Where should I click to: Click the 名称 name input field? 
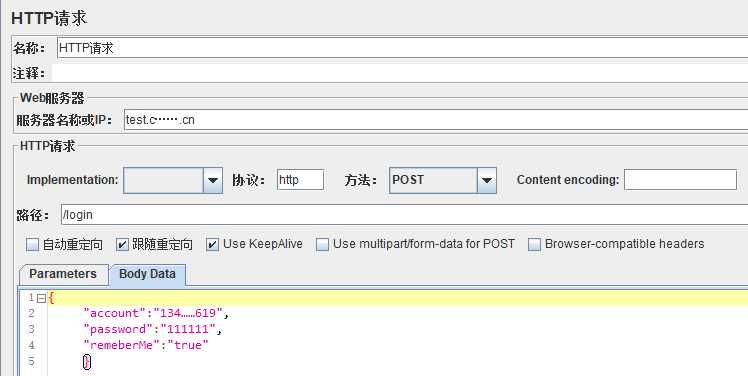[x=402, y=48]
